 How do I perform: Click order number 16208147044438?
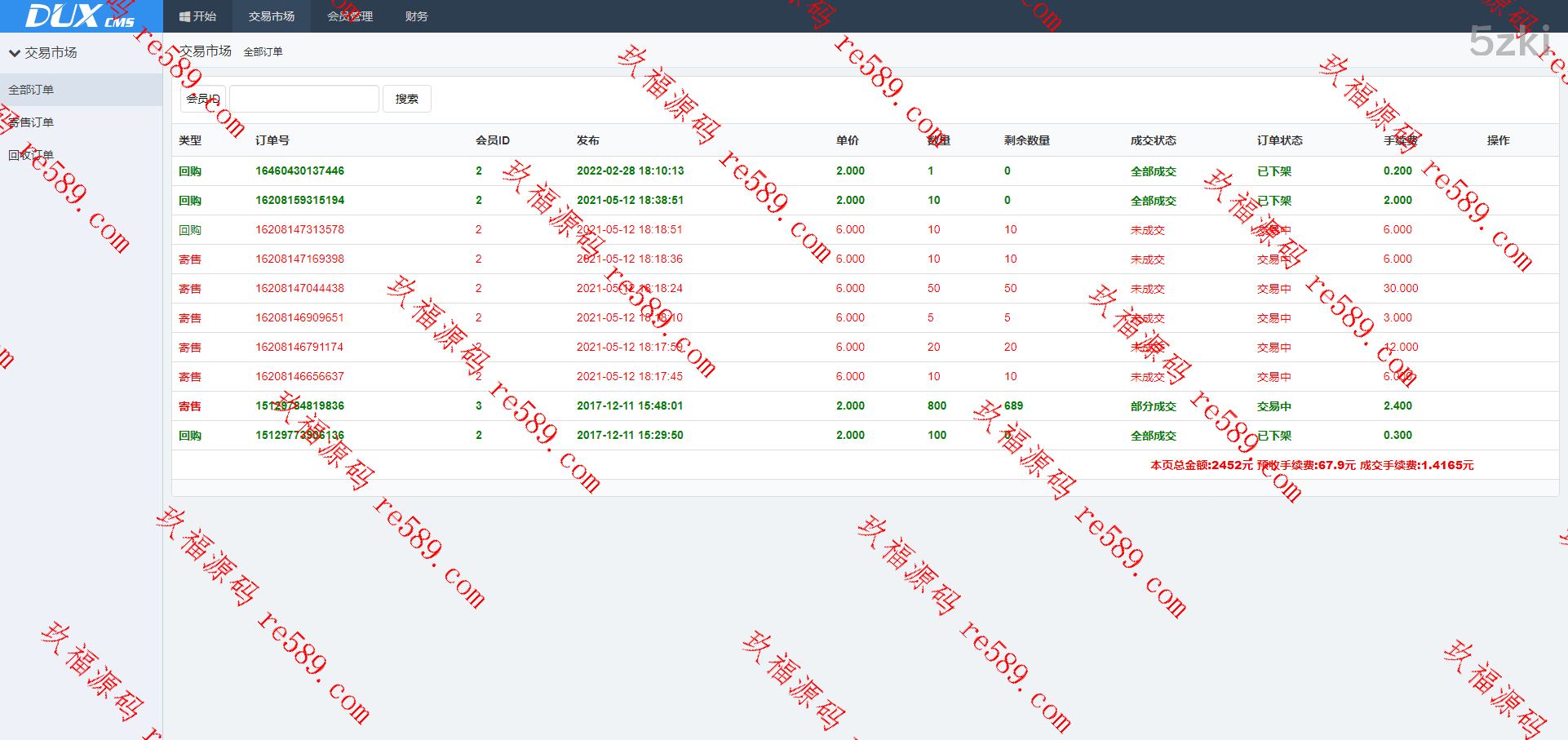coord(299,288)
